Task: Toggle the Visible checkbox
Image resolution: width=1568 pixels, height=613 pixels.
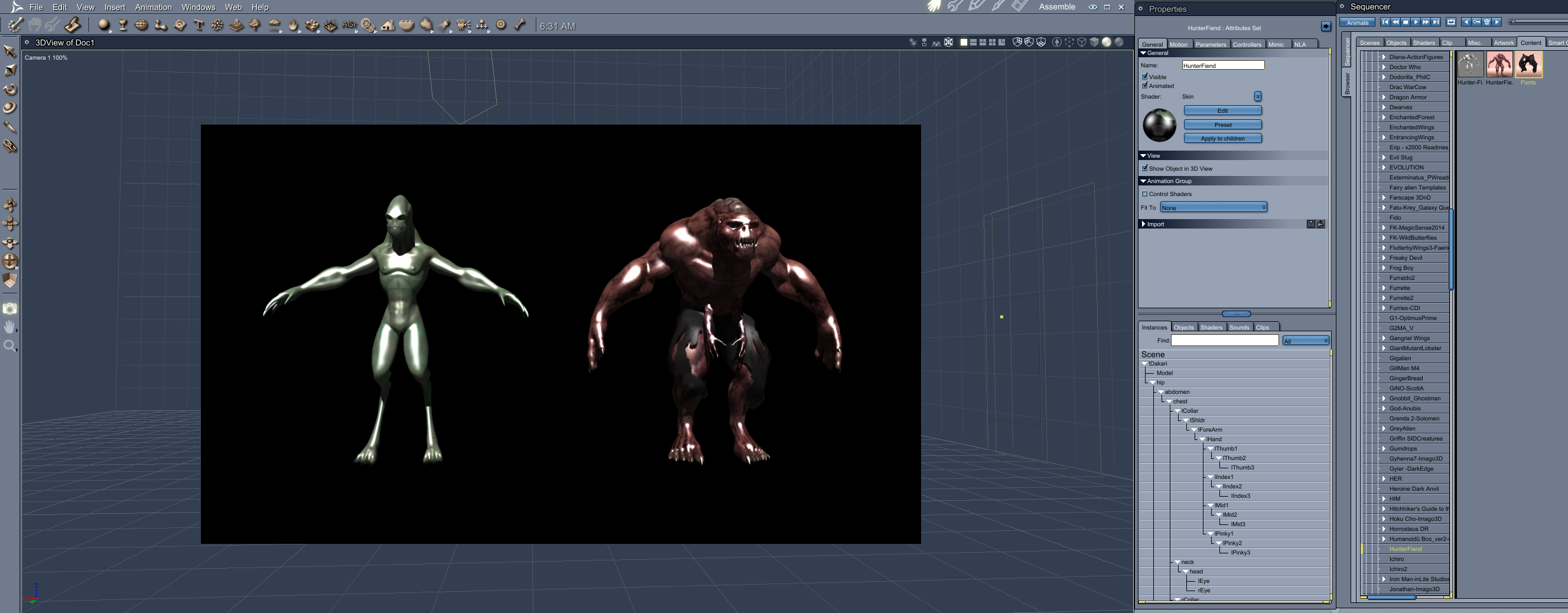Action: click(x=1145, y=77)
